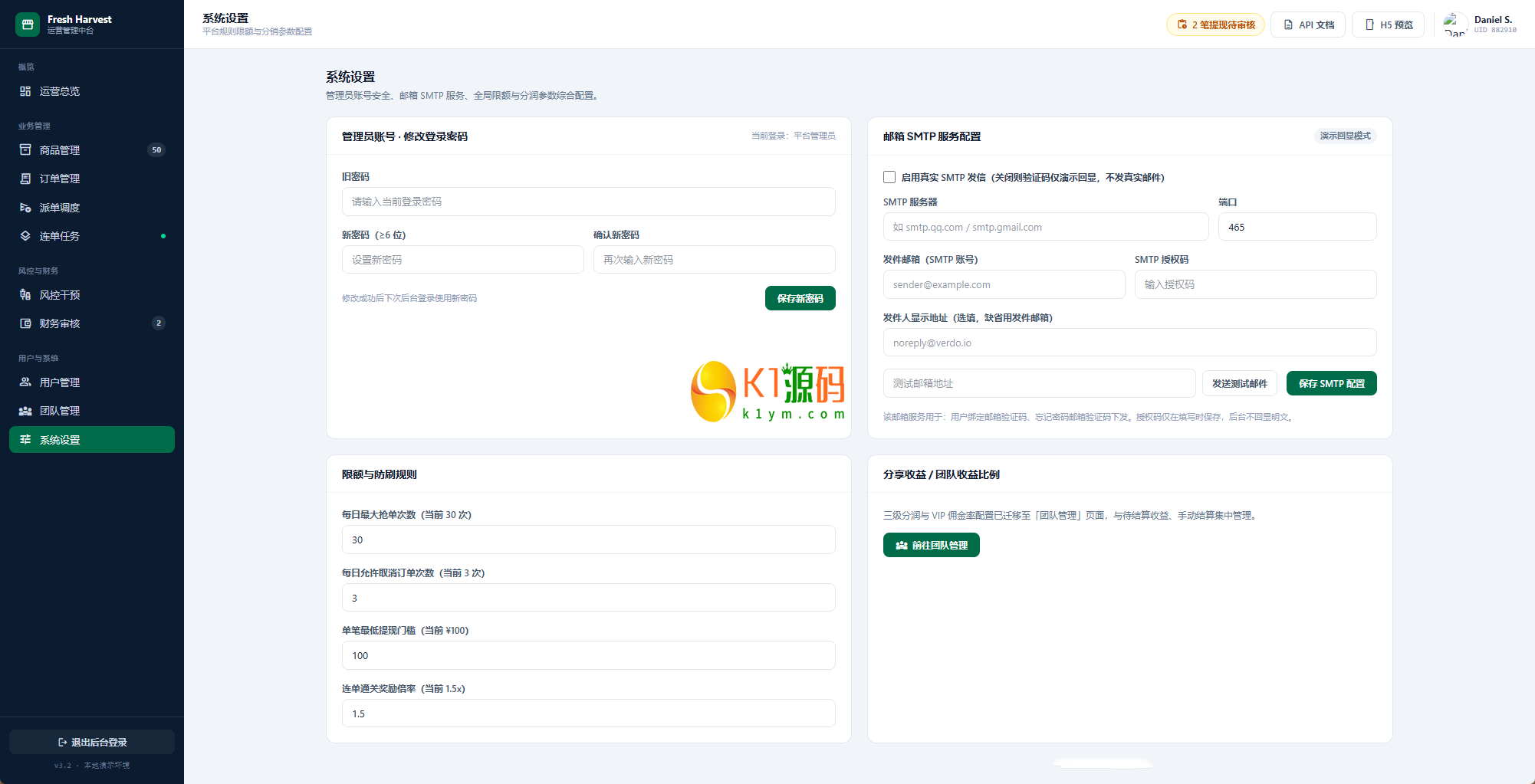Screen dimensions: 1535x784
Task: Focus the 旧密码 input field
Action: (x=588, y=202)
